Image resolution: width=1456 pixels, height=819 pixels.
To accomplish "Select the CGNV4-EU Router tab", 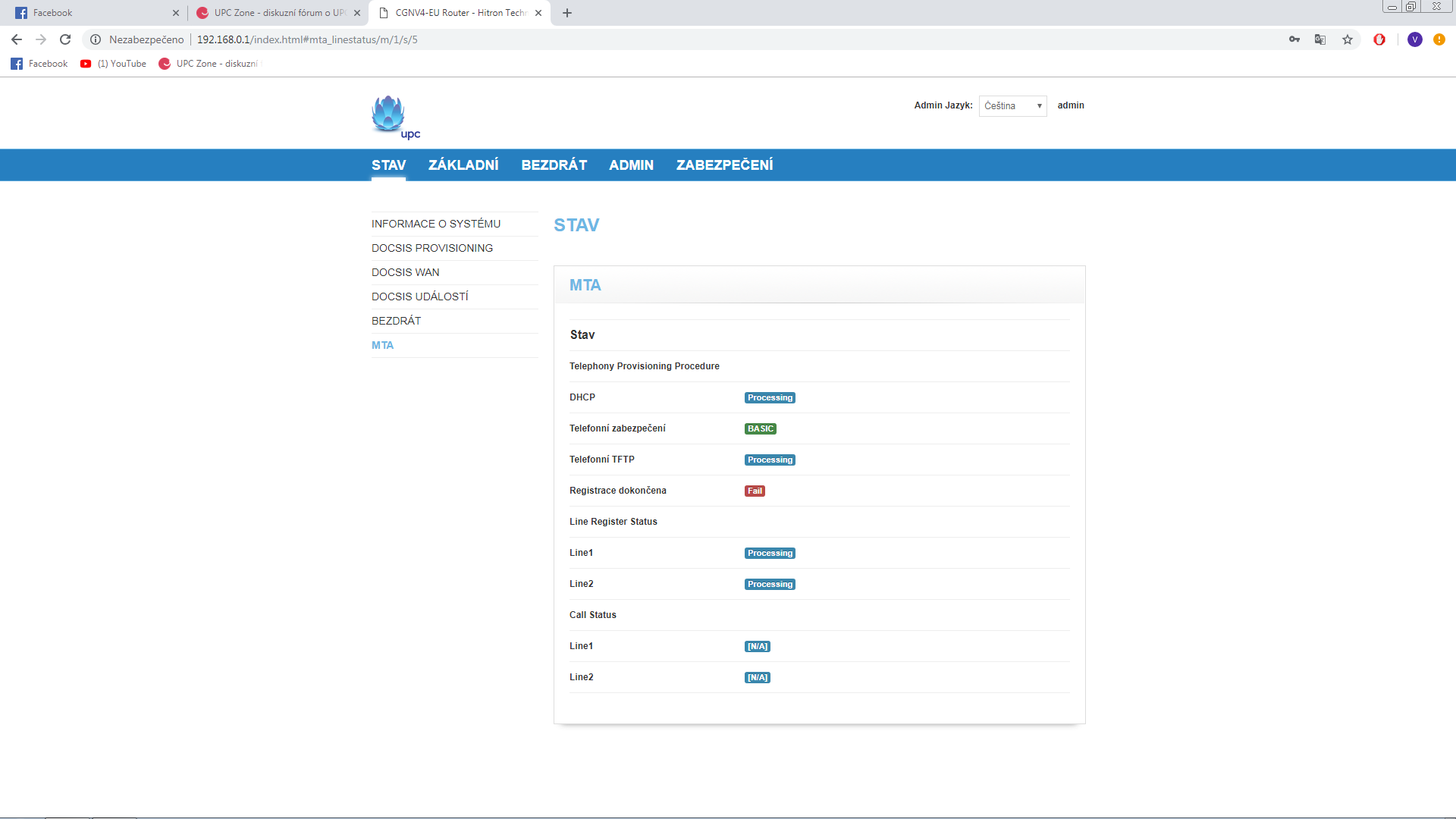I will (460, 13).
